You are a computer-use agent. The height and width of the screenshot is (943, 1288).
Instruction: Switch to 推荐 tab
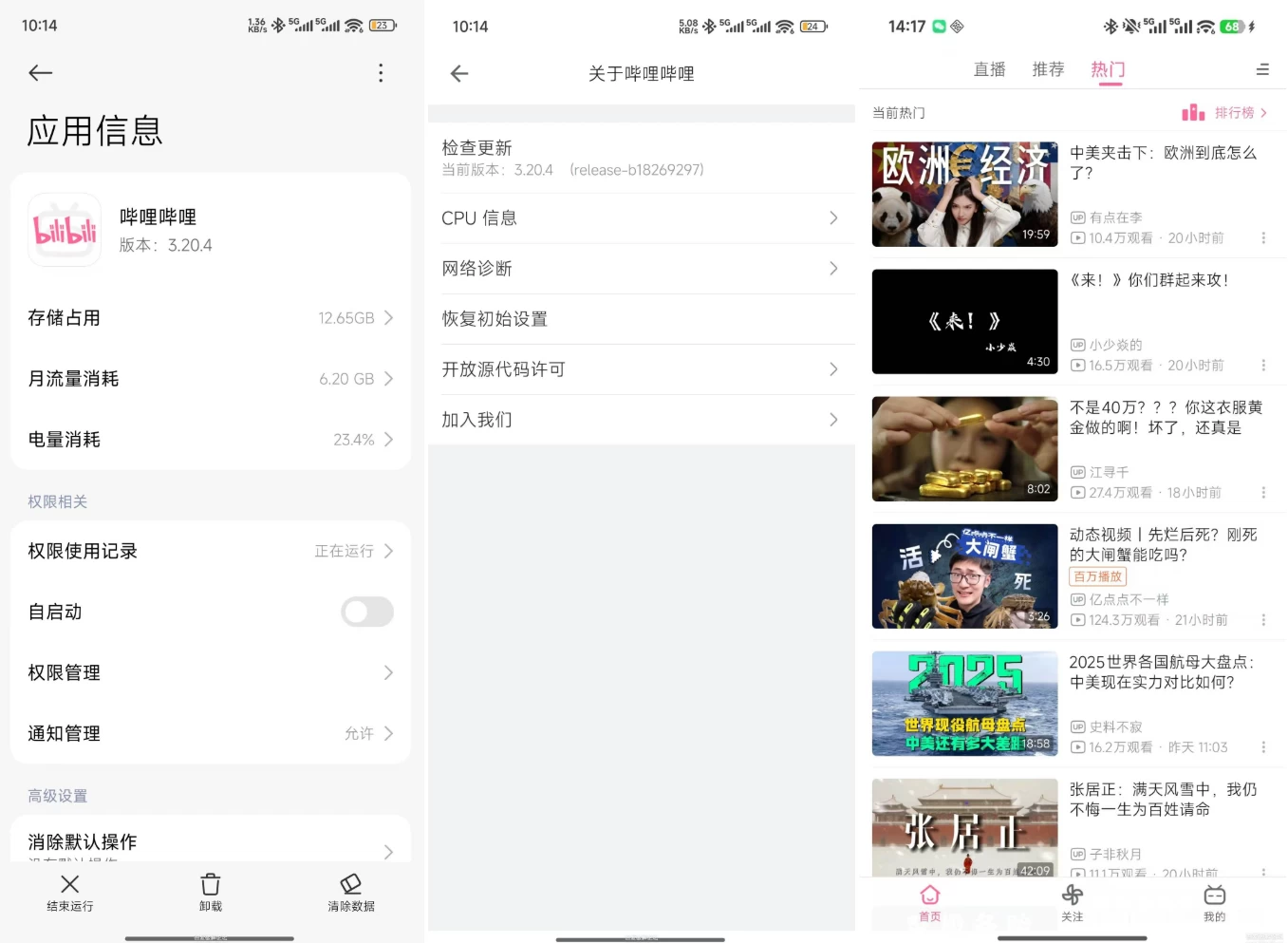tap(1049, 69)
